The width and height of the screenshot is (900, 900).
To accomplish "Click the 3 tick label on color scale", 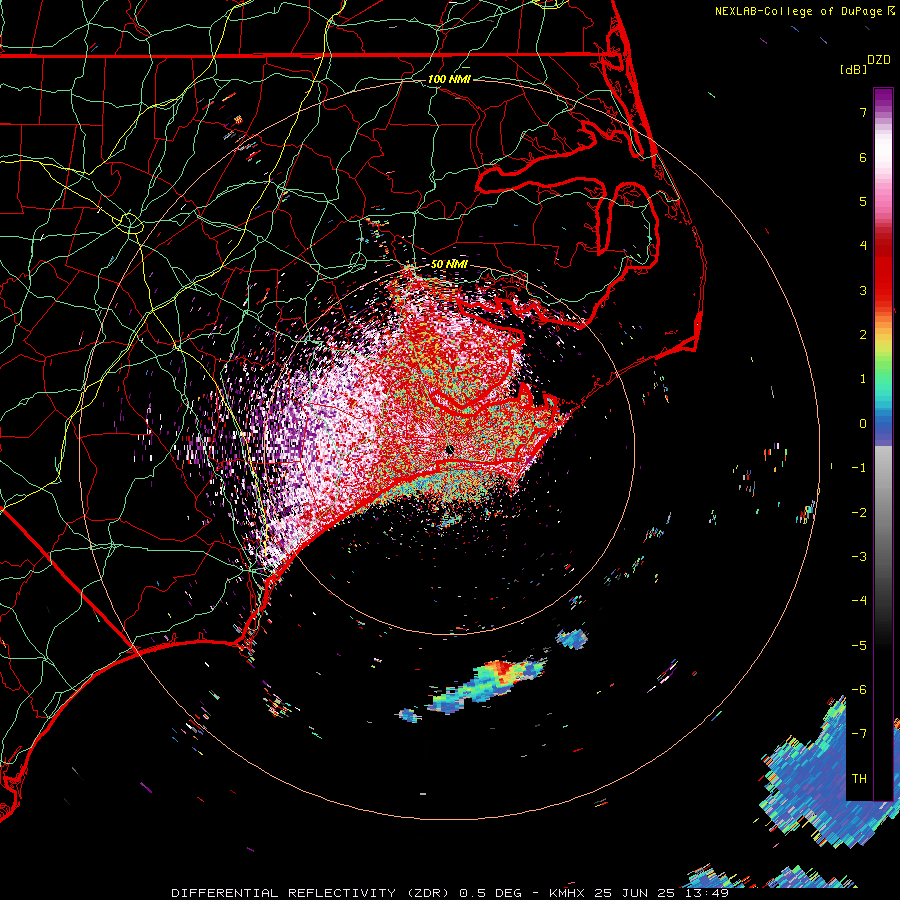I will pos(863,290).
